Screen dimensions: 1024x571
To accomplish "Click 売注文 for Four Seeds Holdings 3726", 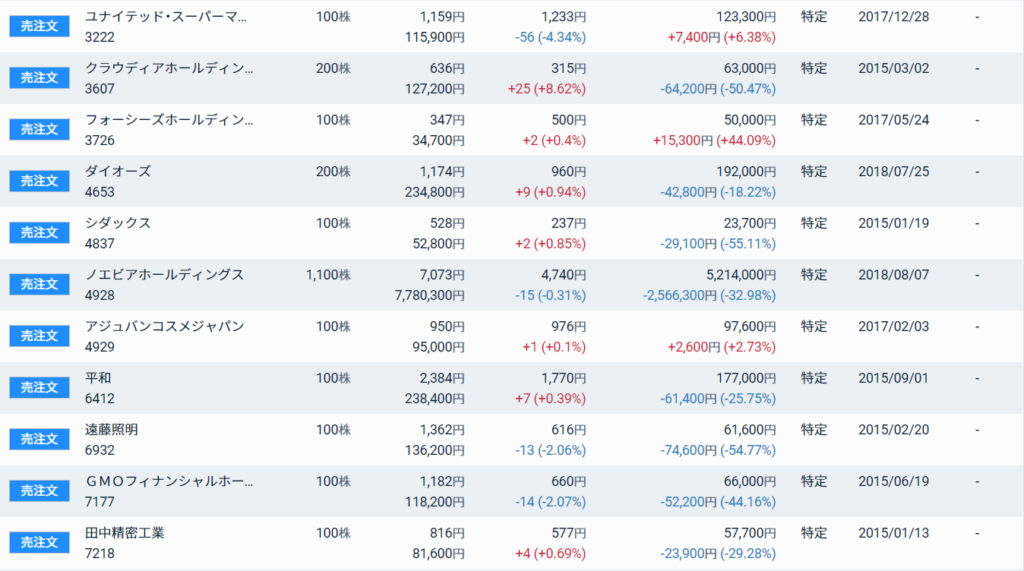I will coord(39,129).
